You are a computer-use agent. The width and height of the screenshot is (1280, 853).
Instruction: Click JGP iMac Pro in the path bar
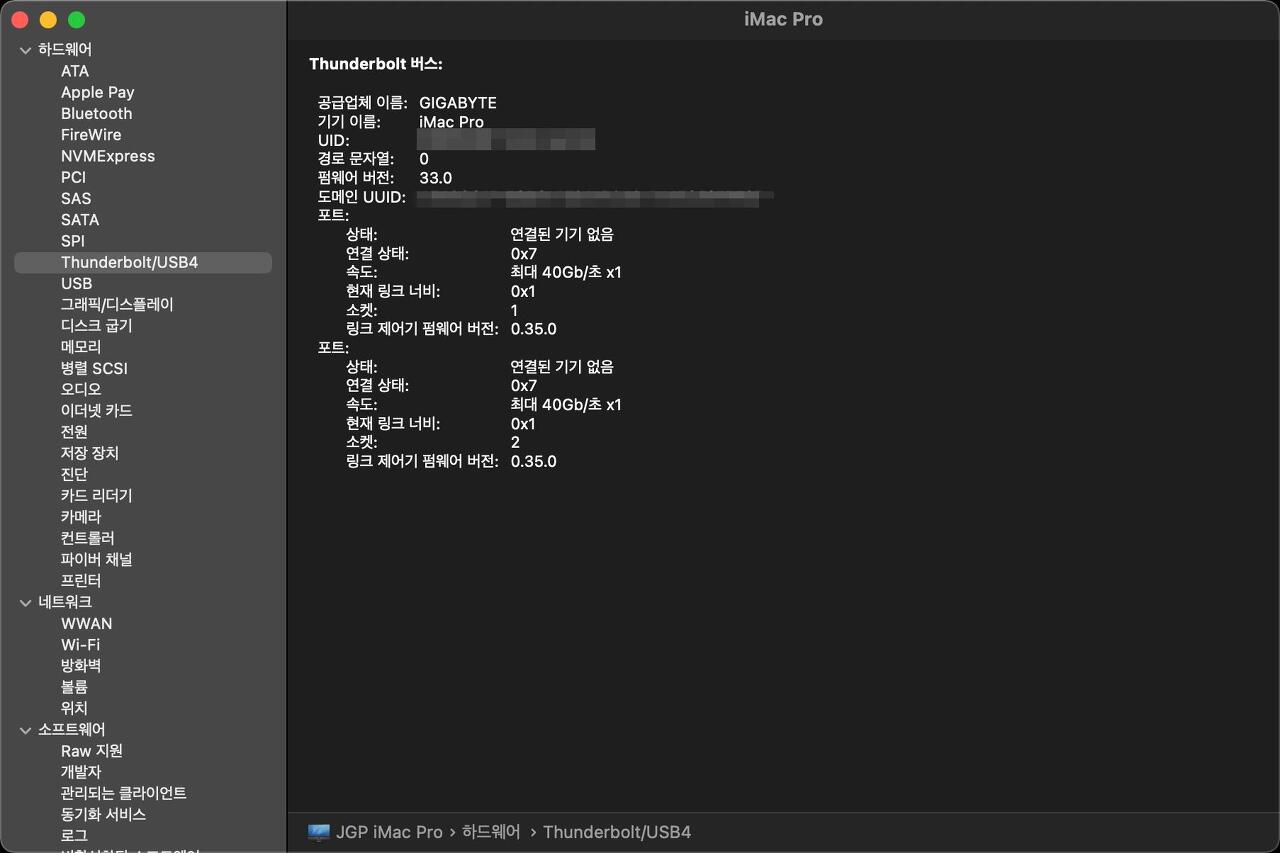[389, 832]
